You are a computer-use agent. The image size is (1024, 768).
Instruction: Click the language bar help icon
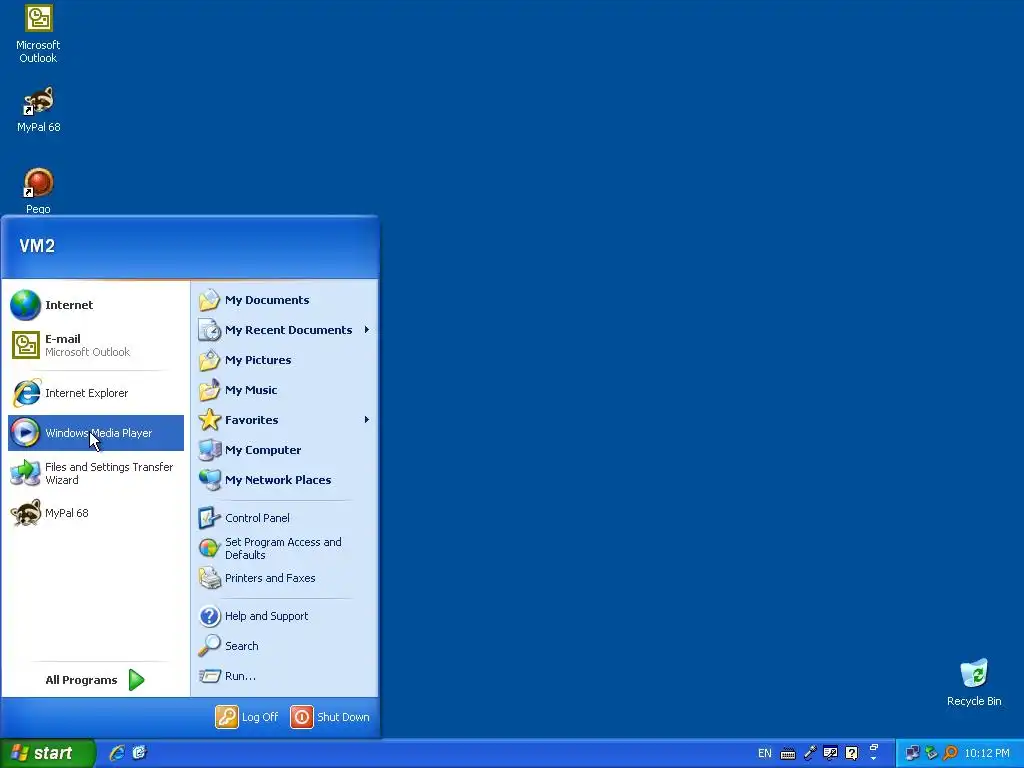(x=852, y=753)
